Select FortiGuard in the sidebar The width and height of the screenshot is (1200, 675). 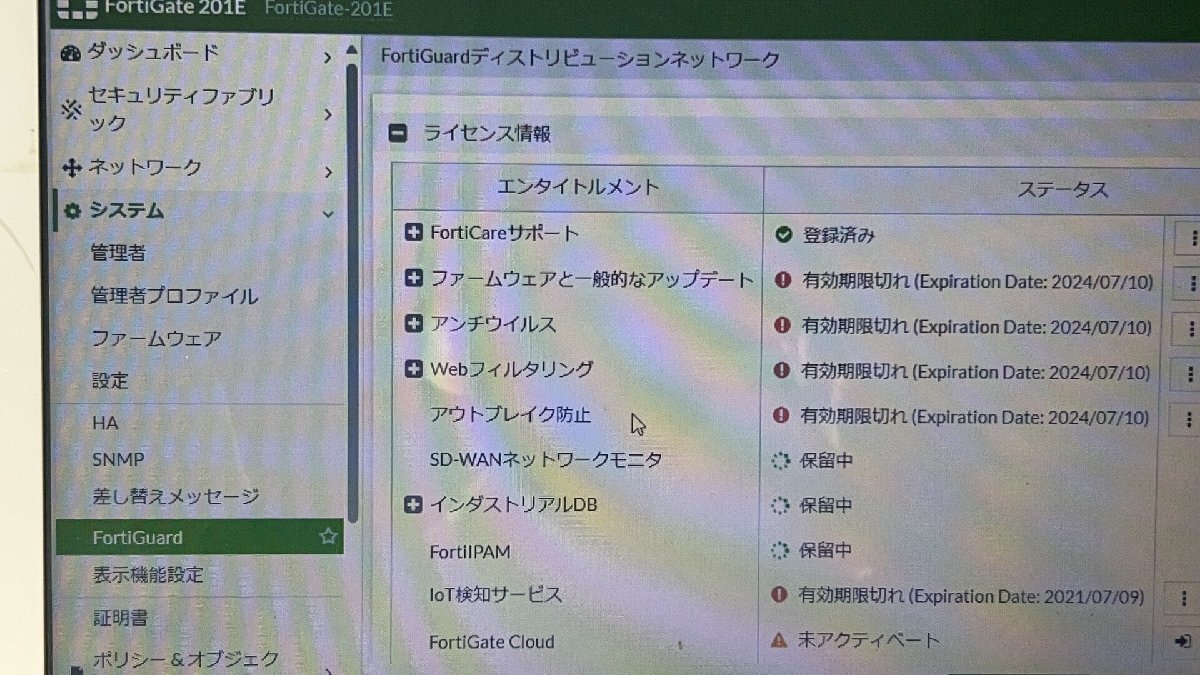[199, 537]
